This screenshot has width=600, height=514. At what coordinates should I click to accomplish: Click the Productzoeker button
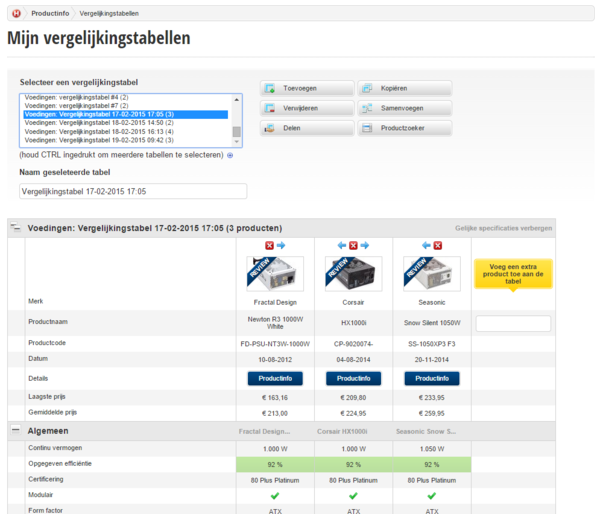(405, 128)
